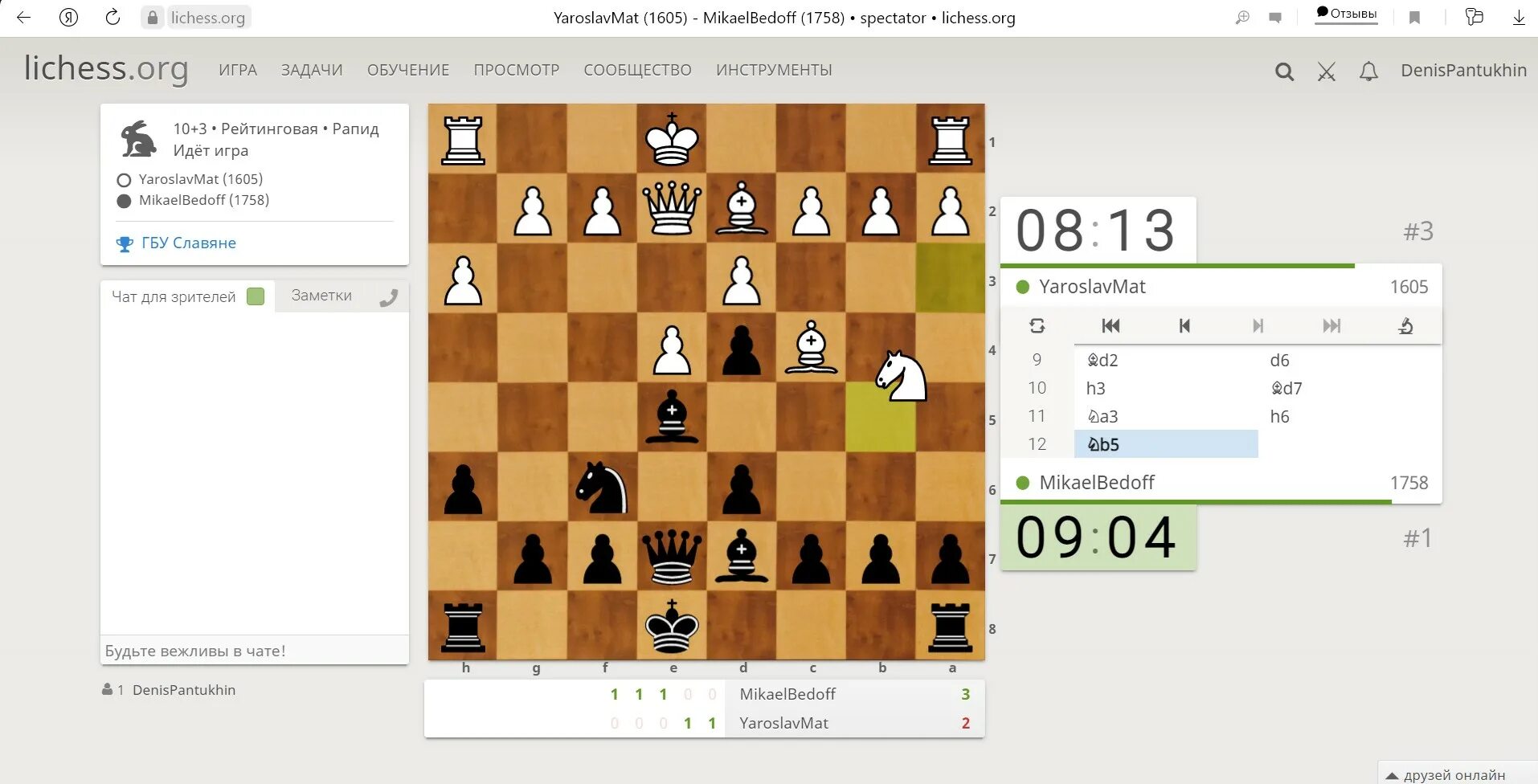Open challenges crossed swords icon
The height and width of the screenshot is (784, 1538).
coord(1327,71)
